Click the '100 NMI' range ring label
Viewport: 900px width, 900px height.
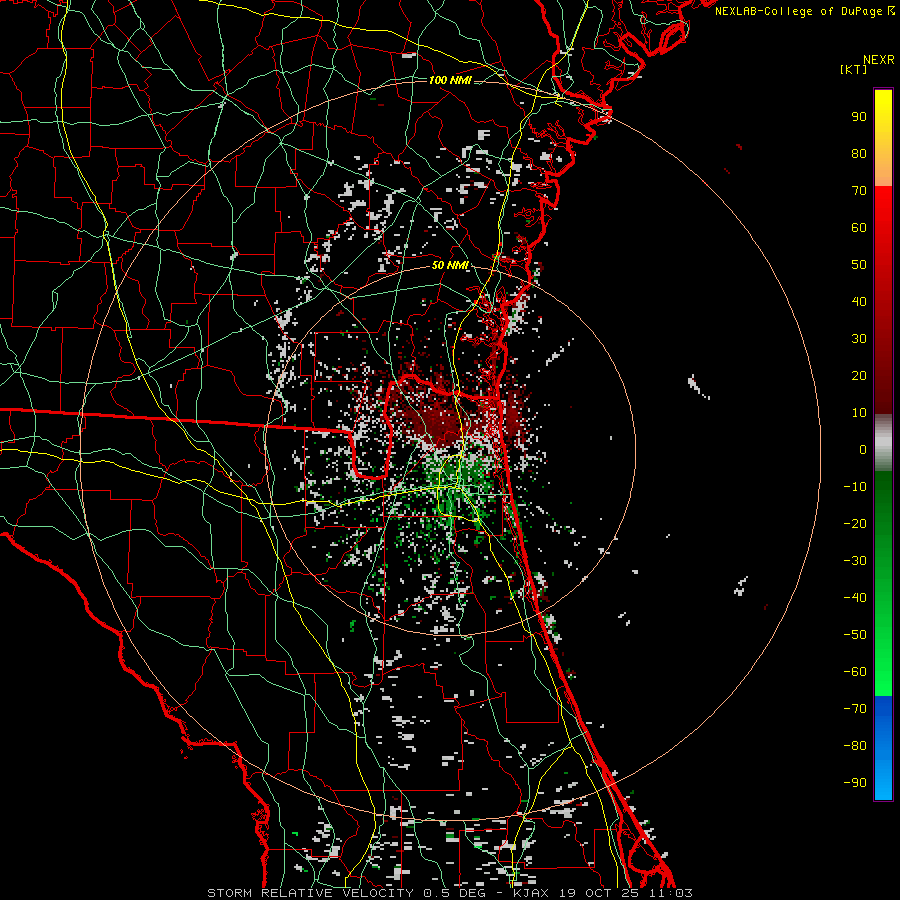point(450,80)
